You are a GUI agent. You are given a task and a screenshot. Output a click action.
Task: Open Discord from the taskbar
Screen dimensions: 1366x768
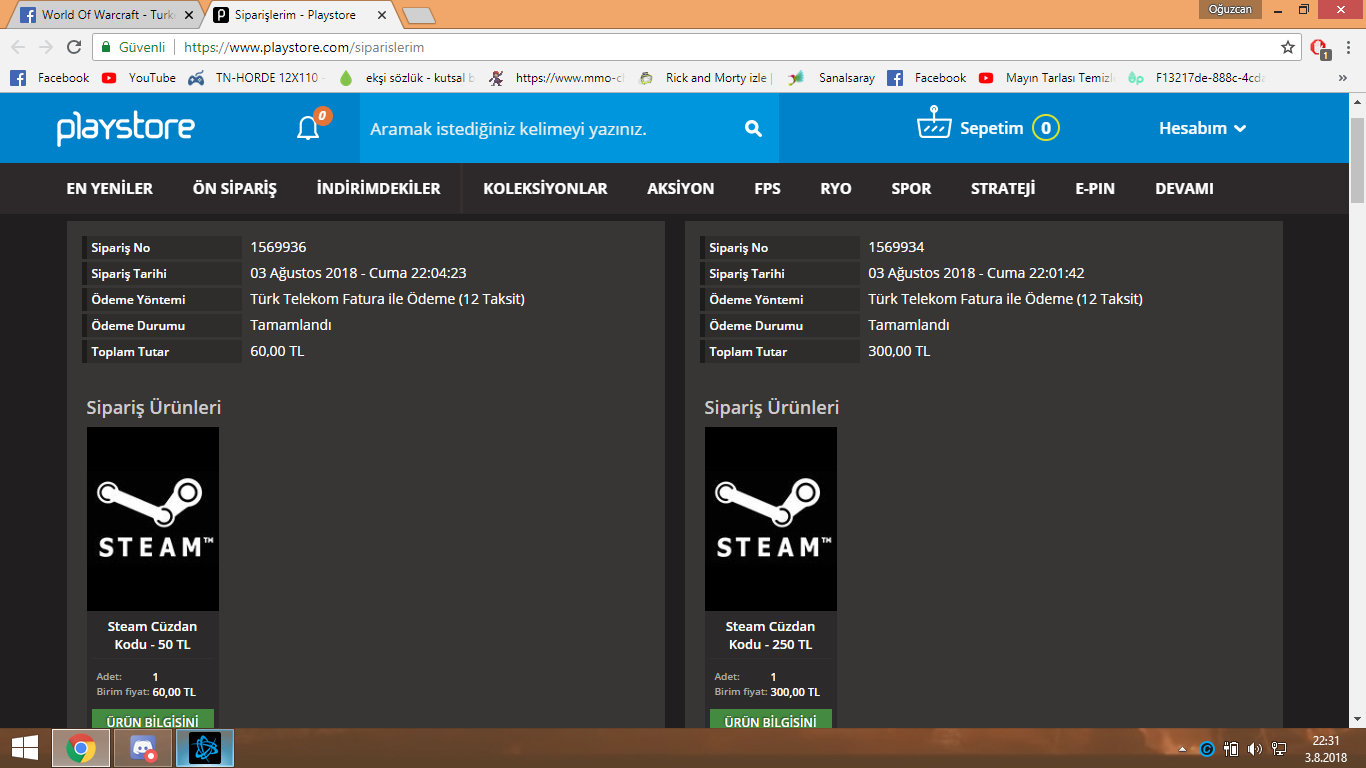[143, 748]
